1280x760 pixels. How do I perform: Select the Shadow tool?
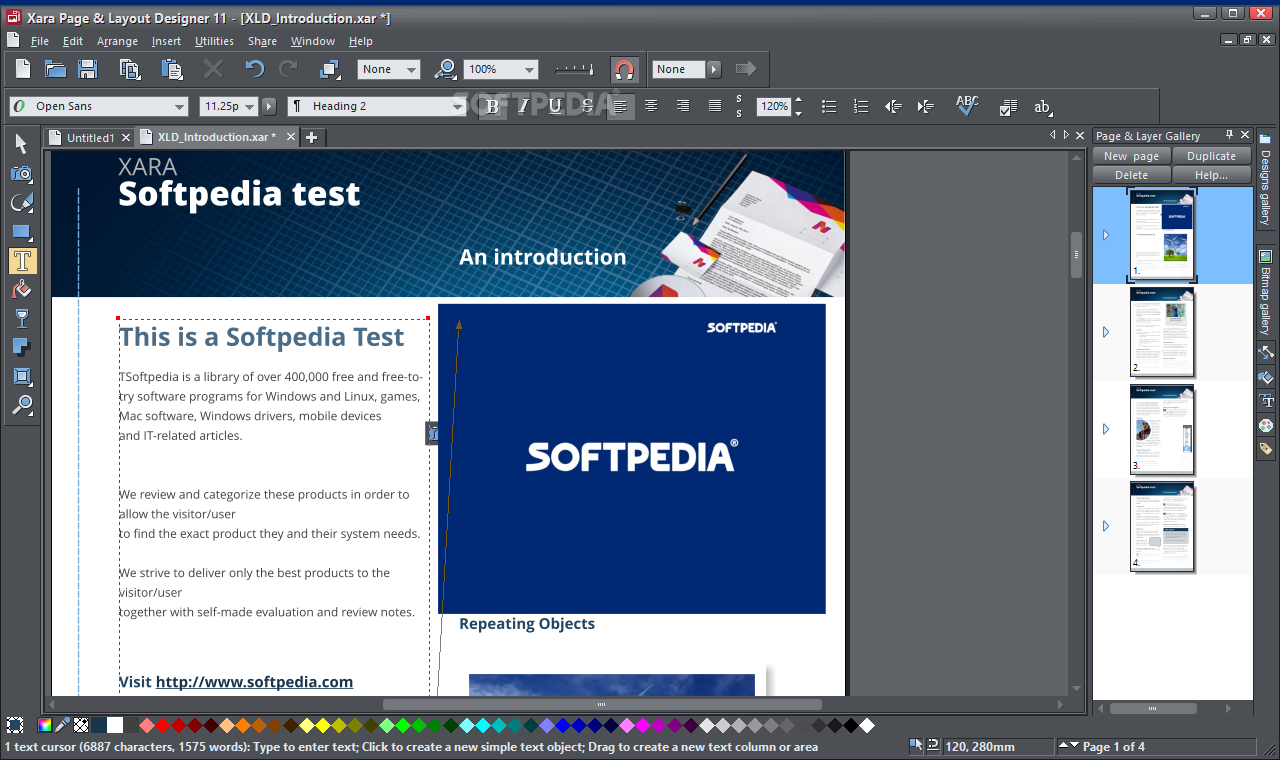tap(22, 348)
